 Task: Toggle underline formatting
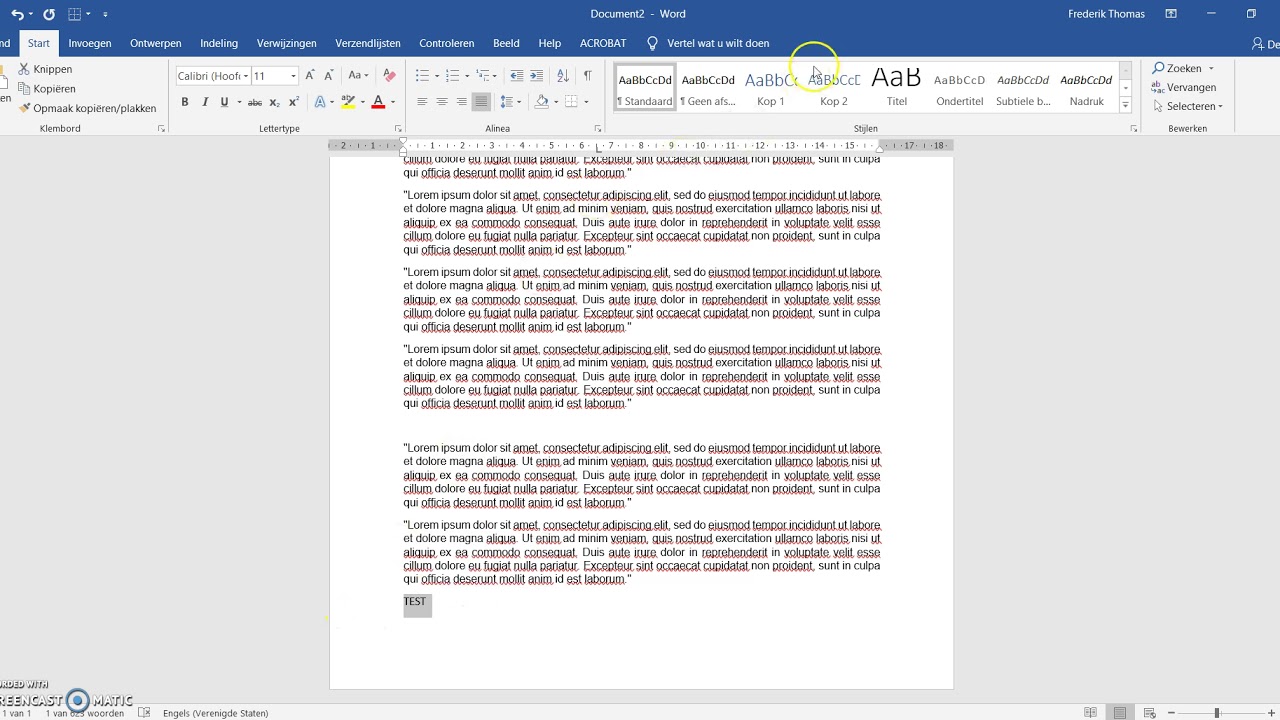pyautogui.click(x=224, y=102)
